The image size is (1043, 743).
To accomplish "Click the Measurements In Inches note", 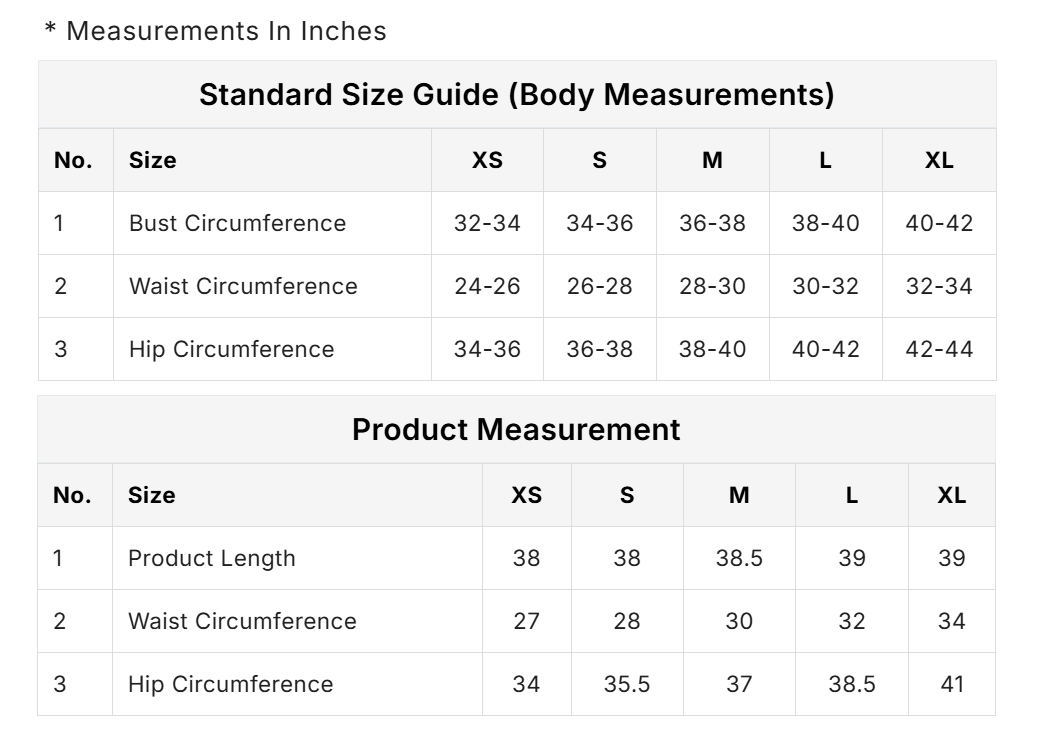I will pyautogui.click(x=215, y=31).
